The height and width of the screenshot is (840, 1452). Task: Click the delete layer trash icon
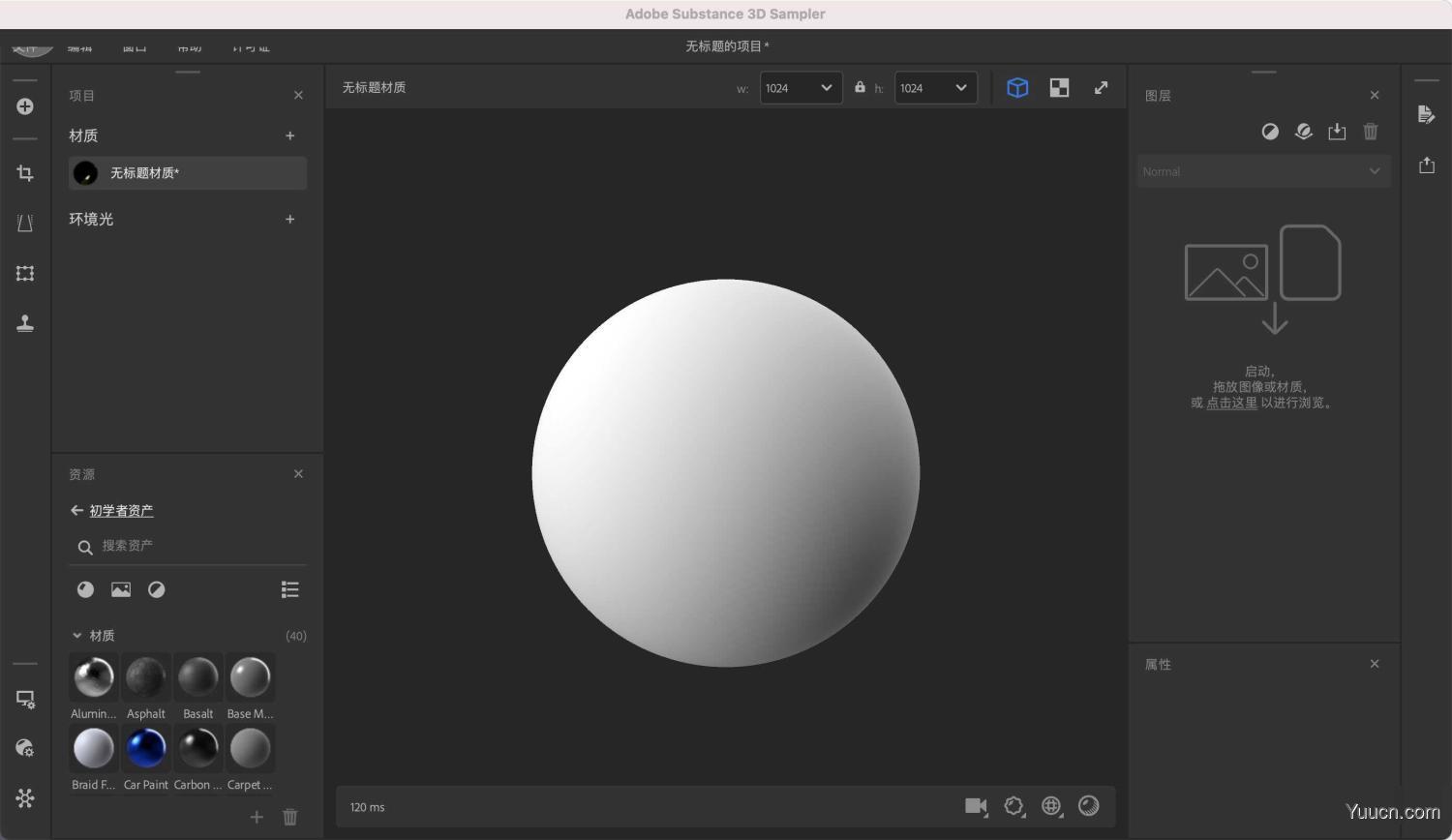point(1370,132)
